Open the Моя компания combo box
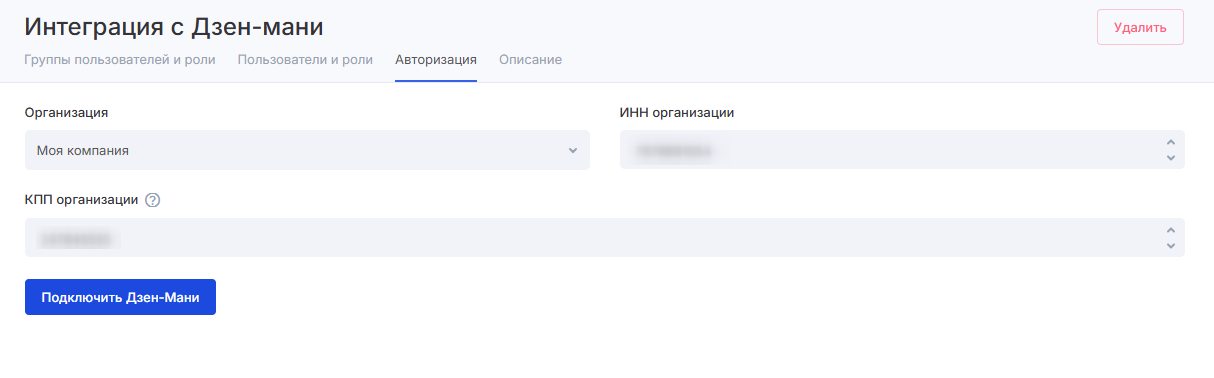Viewport: 1214px width, 378px height. pos(307,150)
